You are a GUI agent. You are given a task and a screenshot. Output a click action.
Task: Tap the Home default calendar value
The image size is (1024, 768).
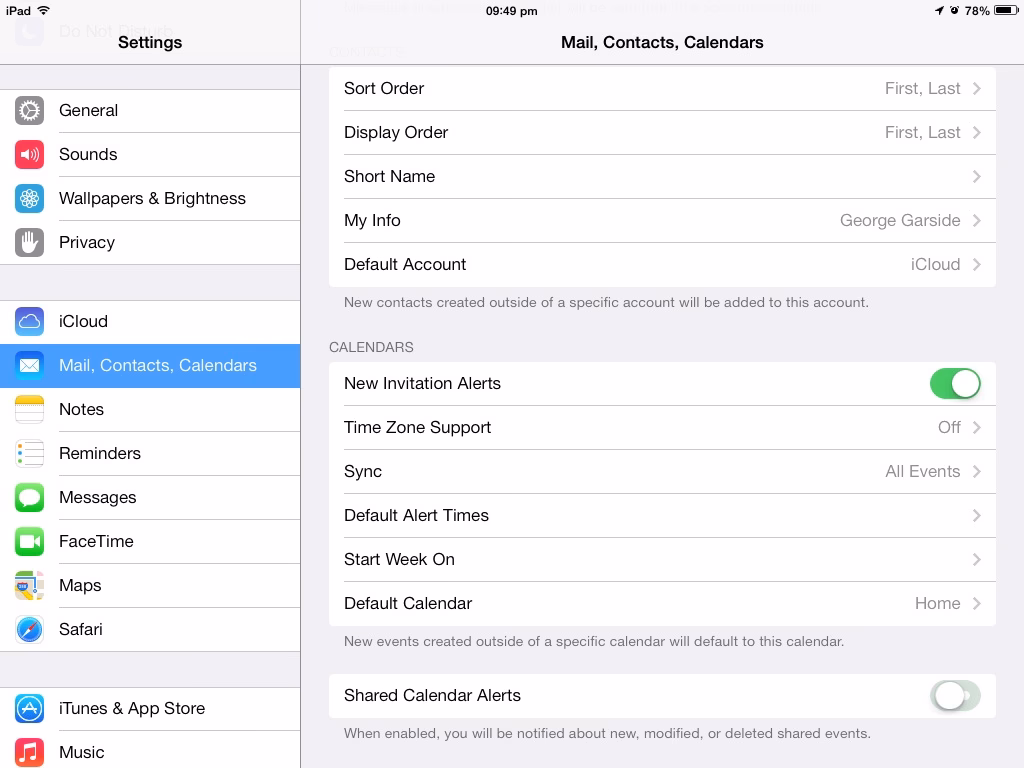pyautogui.click(x=937, y=603)
